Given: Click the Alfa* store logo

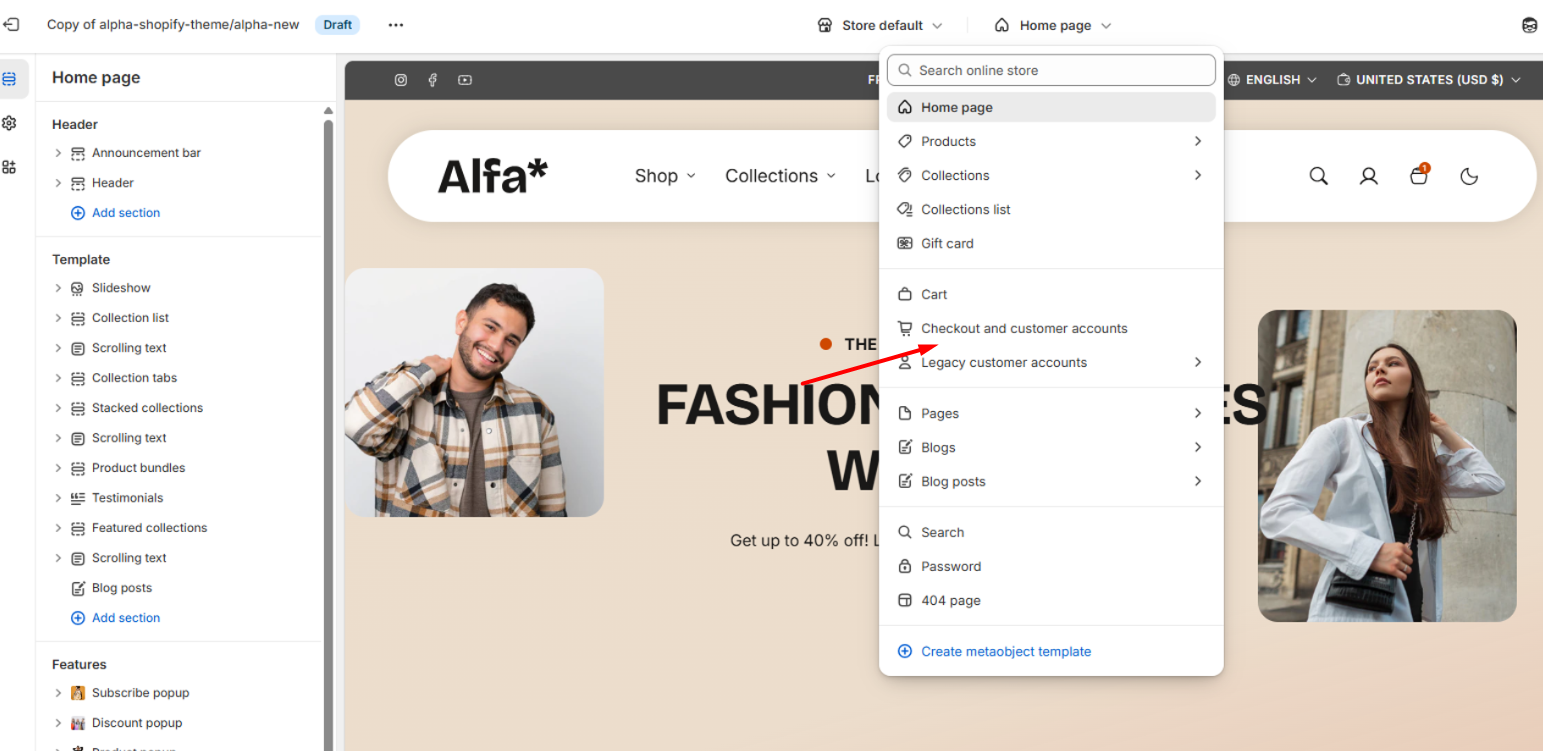Looking at the screenshot, I should click(x=493, y=176).
